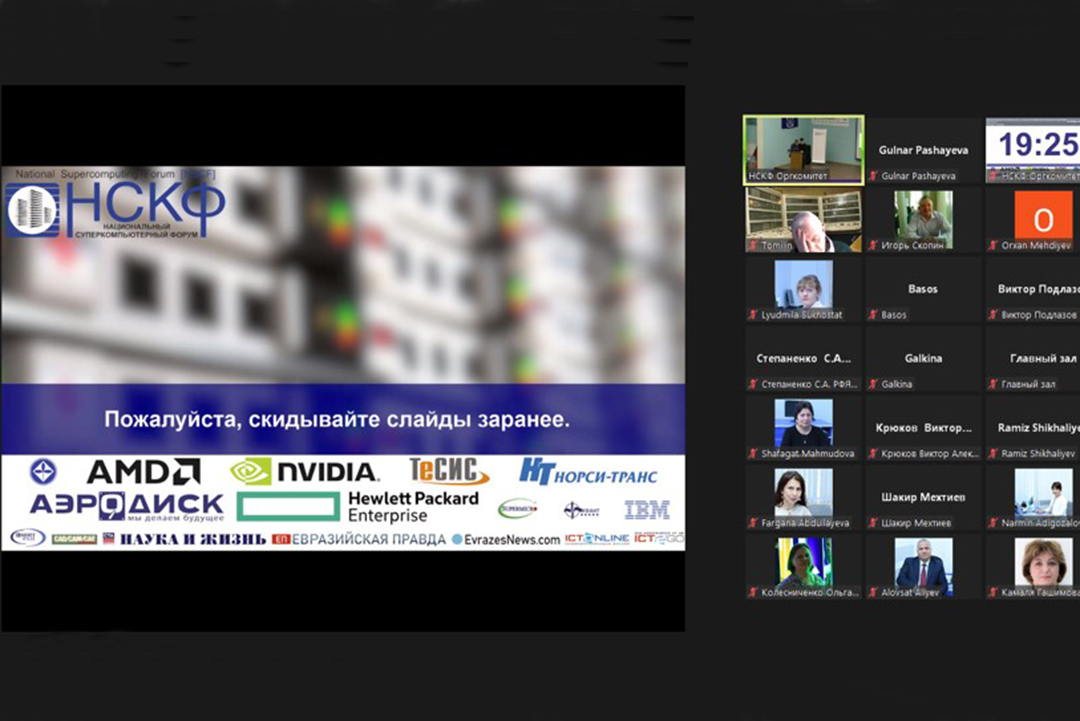Click the EvrazesNews.com link on slide
The width and height of the screenshot is (1080, 721).
click(x=505, y=539)
